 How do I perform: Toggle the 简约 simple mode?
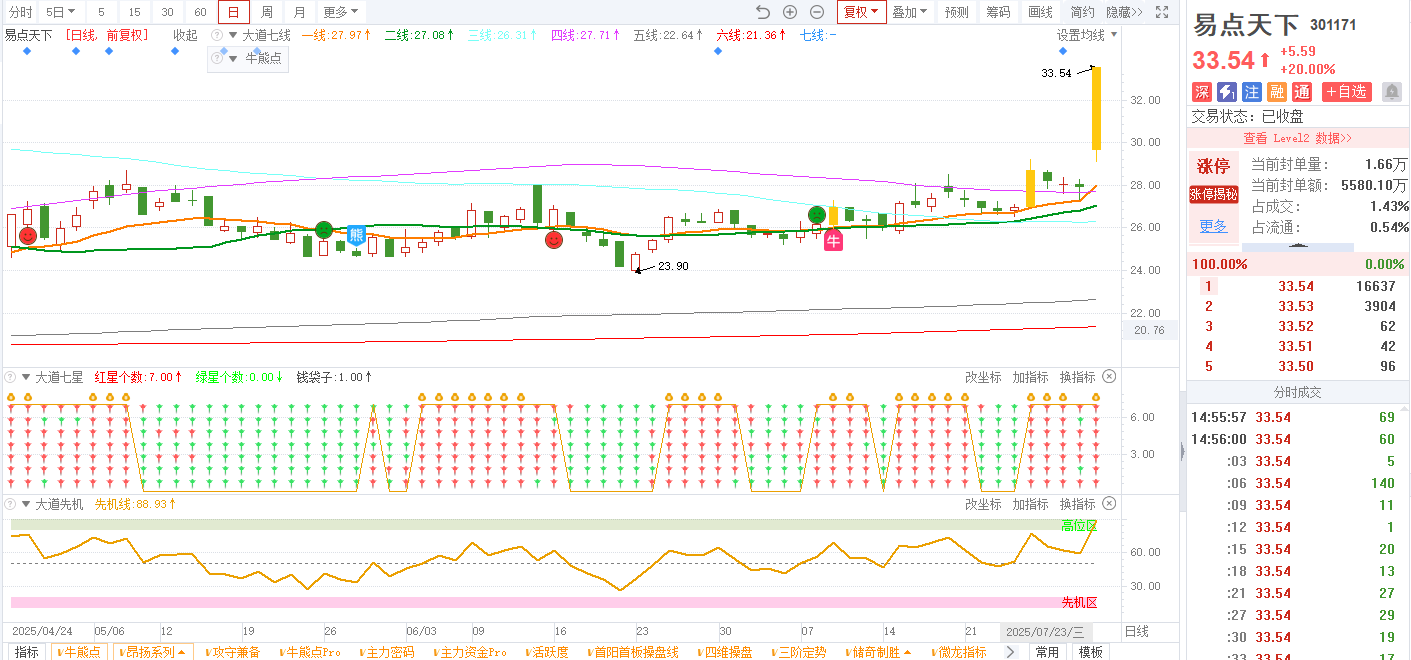1082,12
